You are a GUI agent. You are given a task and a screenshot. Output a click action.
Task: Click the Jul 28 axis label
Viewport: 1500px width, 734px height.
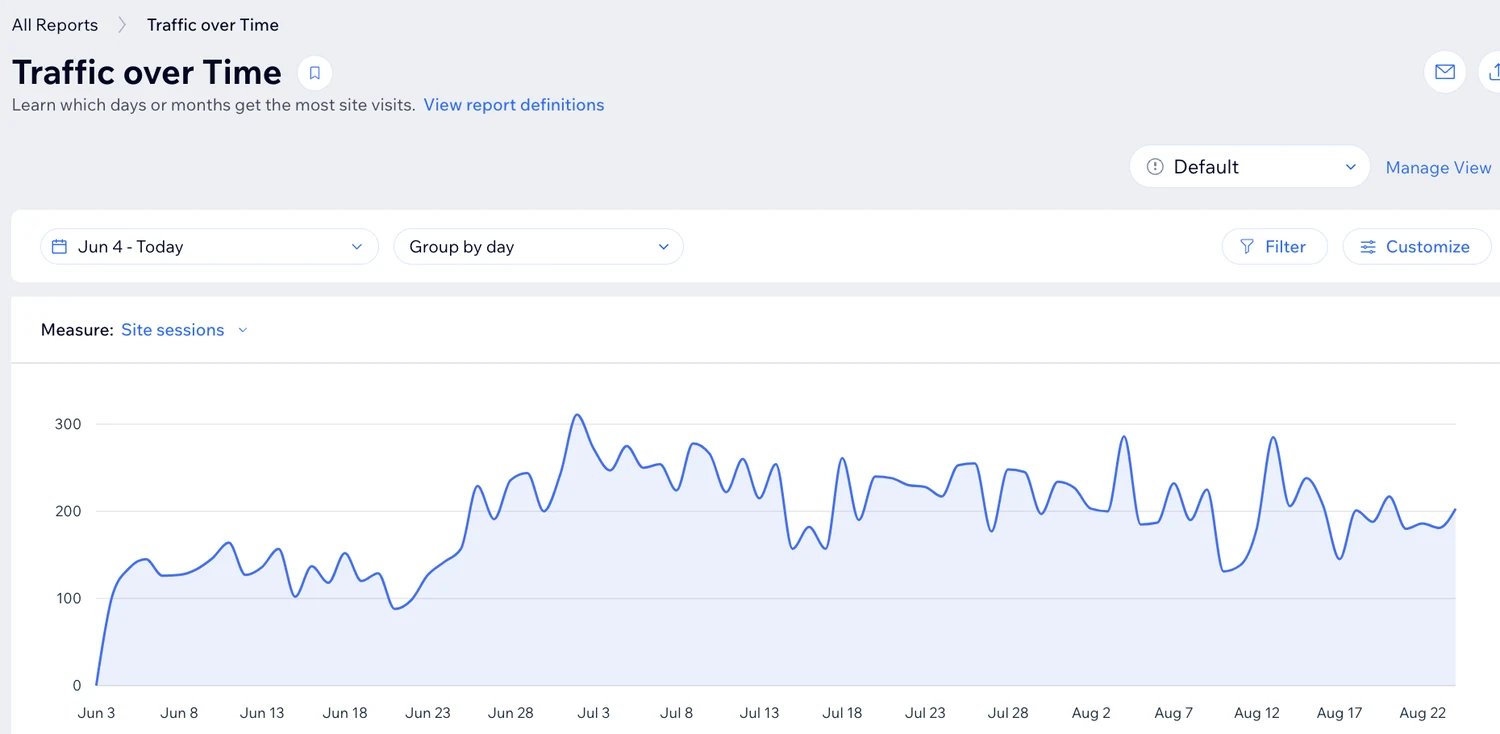click(x=1008, y=713)
